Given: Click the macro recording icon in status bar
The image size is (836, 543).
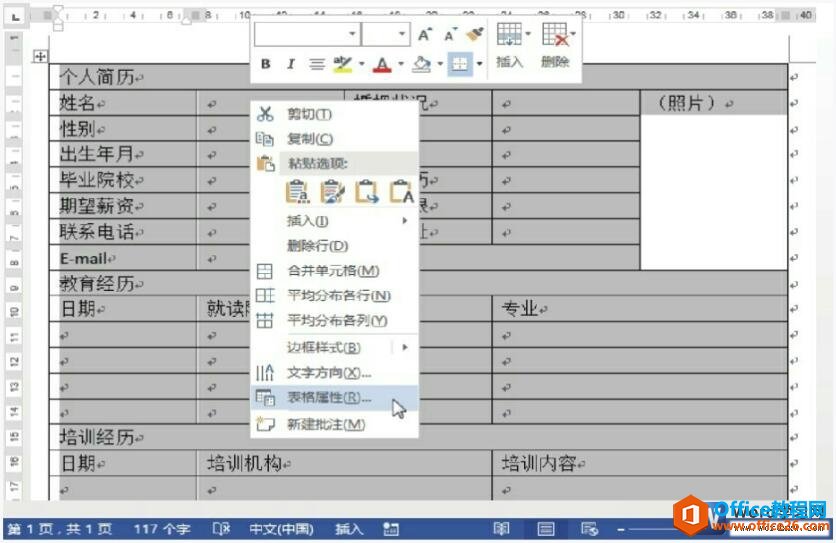Looking at the screenshot, I should (391, 529).
